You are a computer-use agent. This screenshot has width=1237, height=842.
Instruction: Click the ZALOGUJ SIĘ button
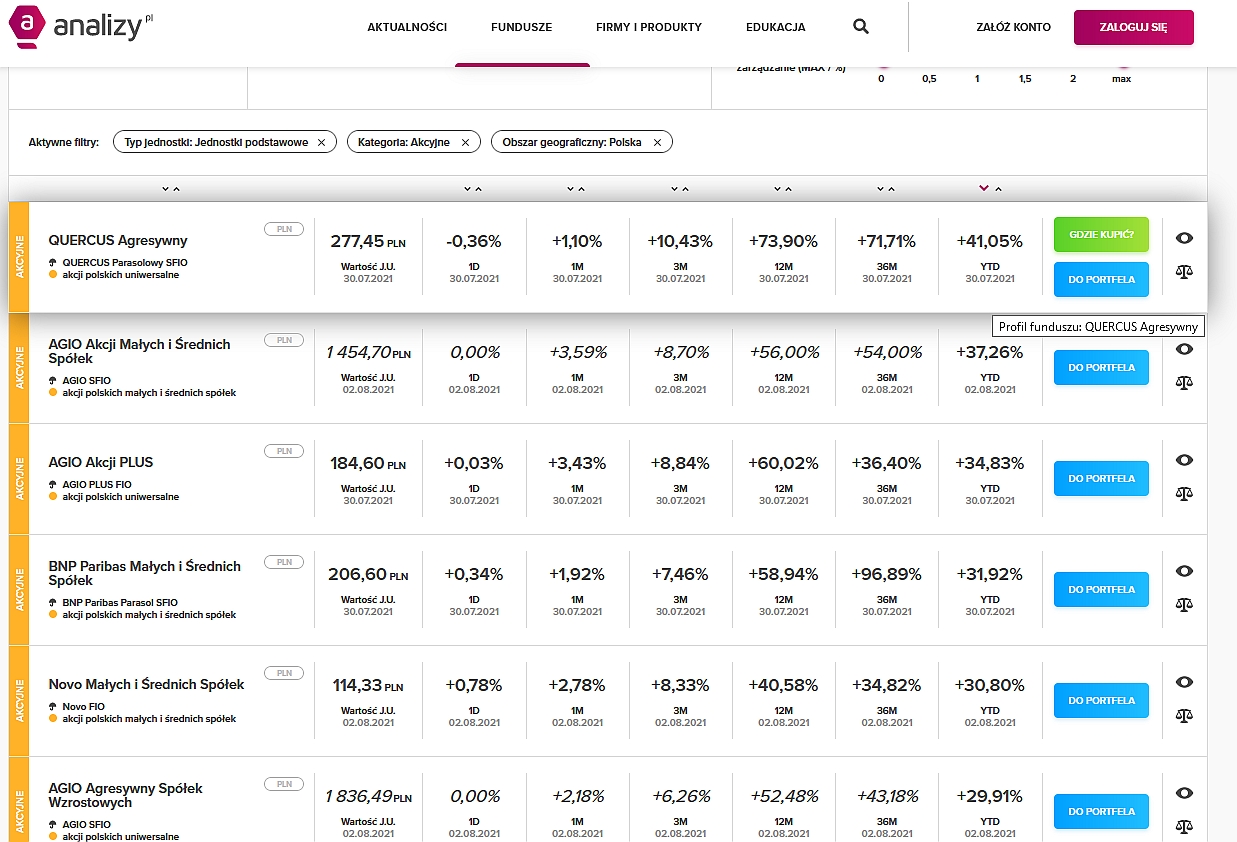1134,27
